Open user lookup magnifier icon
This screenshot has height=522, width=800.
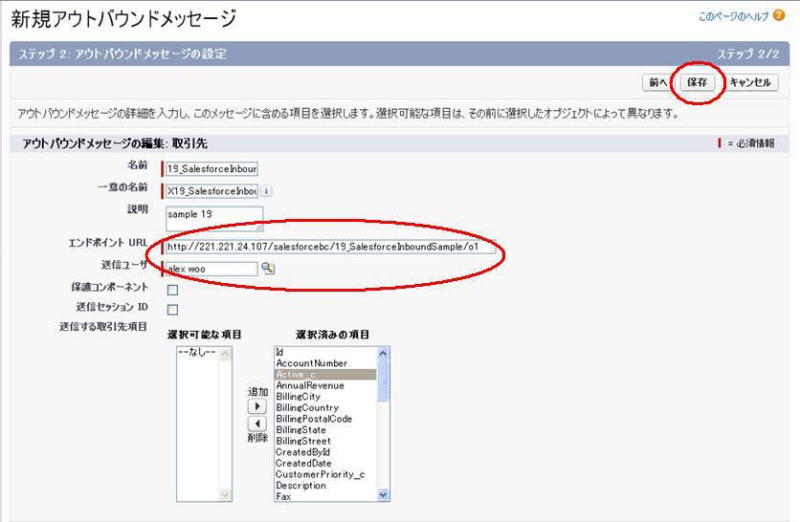click(x=267, y=268)
